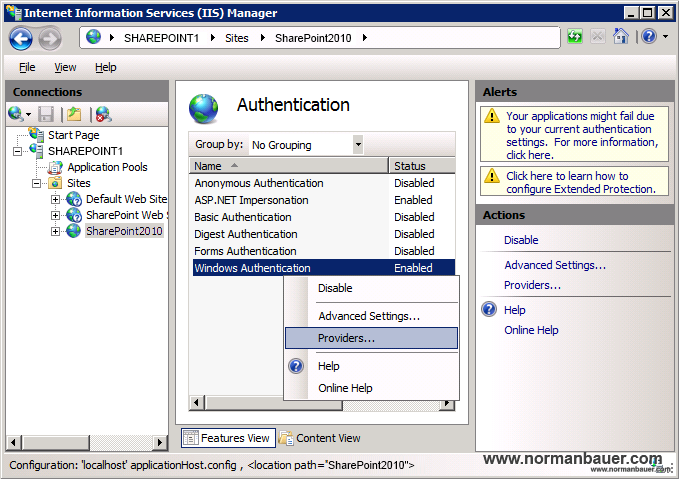679x479 pixels.
Task: Click the Extended Protection alert warning icon
Action: pos(492,176)
